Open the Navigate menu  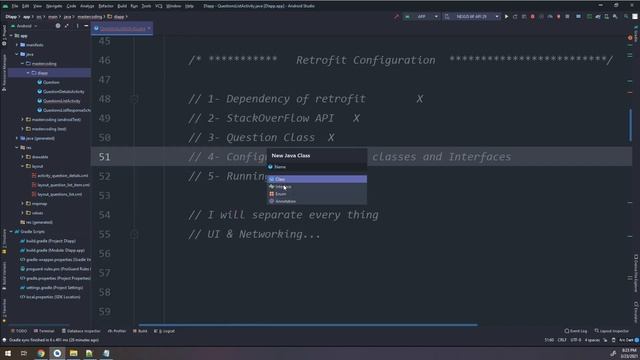(x=54, y=6)
